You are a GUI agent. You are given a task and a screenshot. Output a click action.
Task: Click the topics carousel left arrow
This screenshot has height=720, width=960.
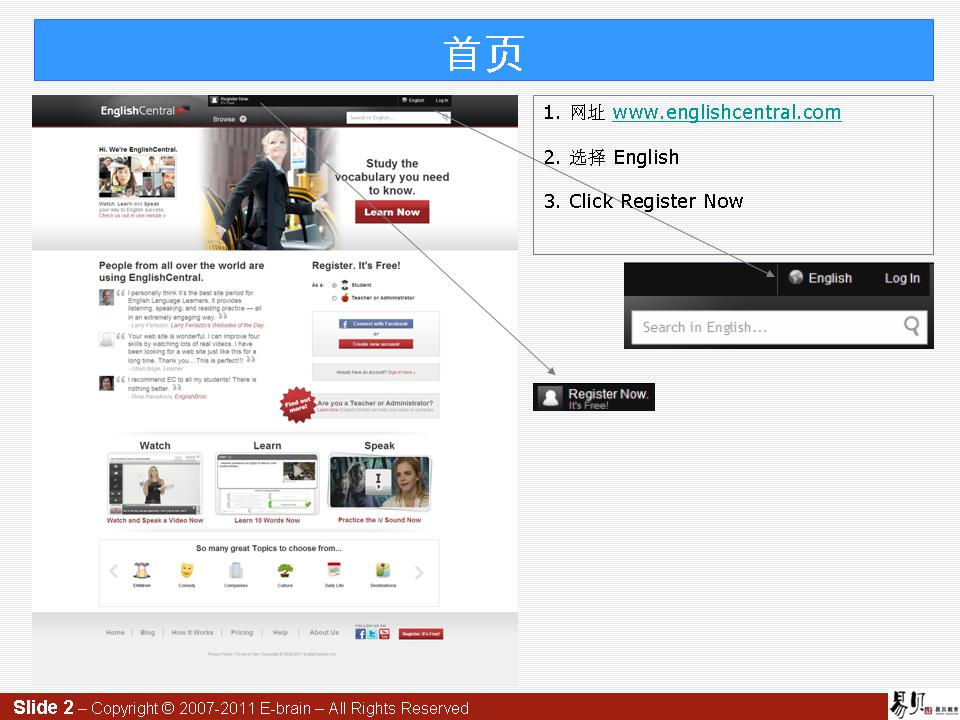click(113, 571)
